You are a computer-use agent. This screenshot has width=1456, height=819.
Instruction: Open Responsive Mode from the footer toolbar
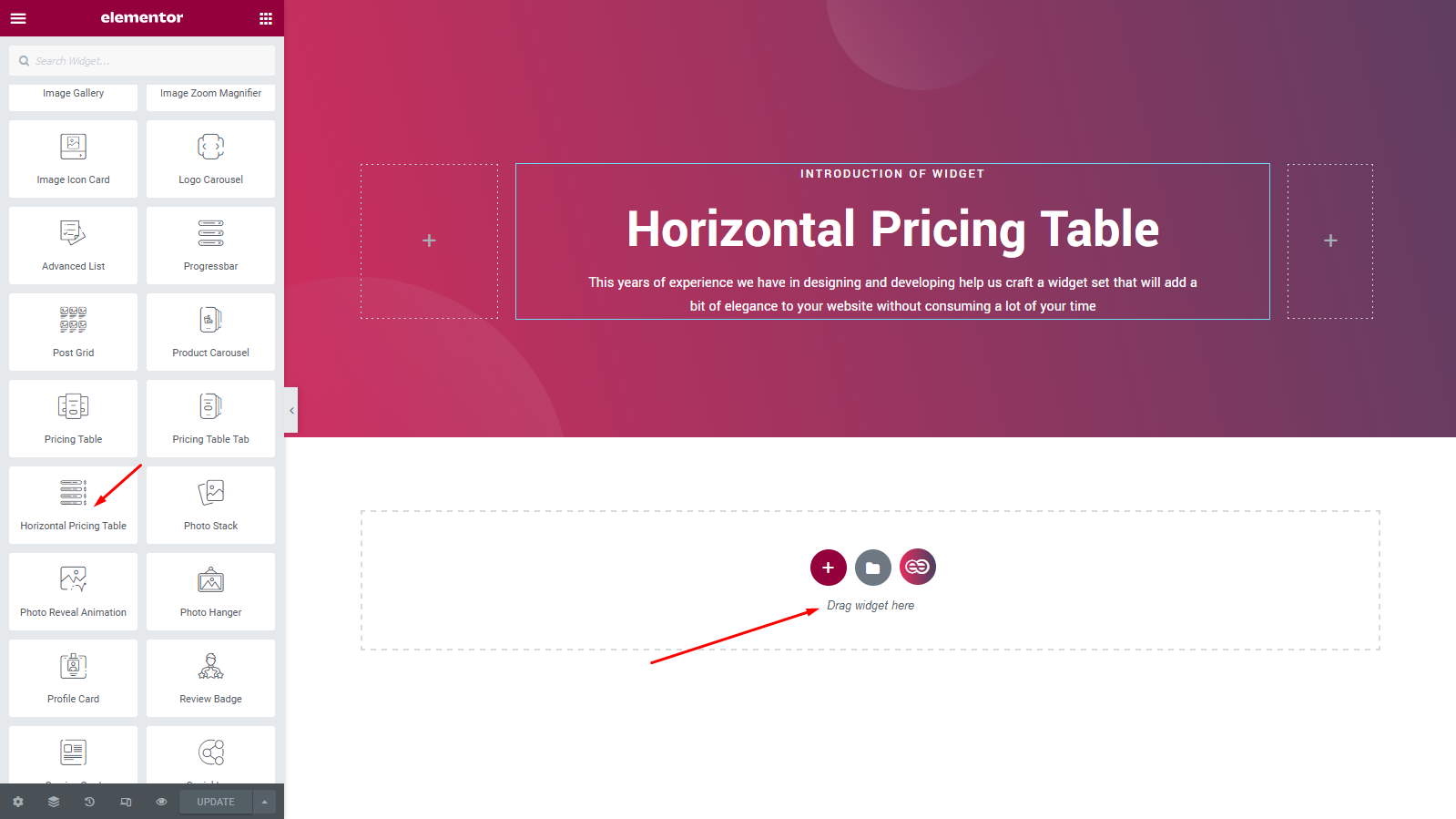pos(125,802)
